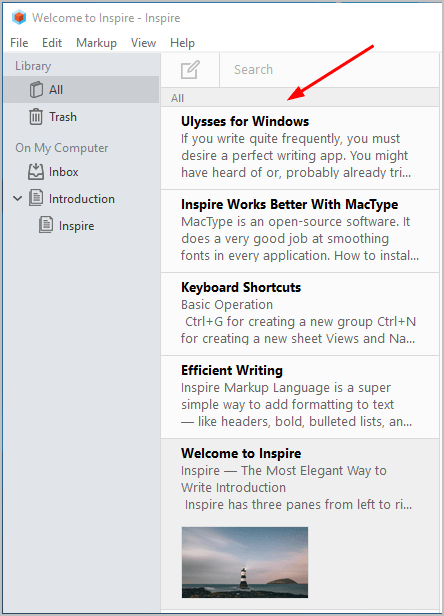444x616 pixels.
Task: Open the Edit menu
Action: coord(52,42)
